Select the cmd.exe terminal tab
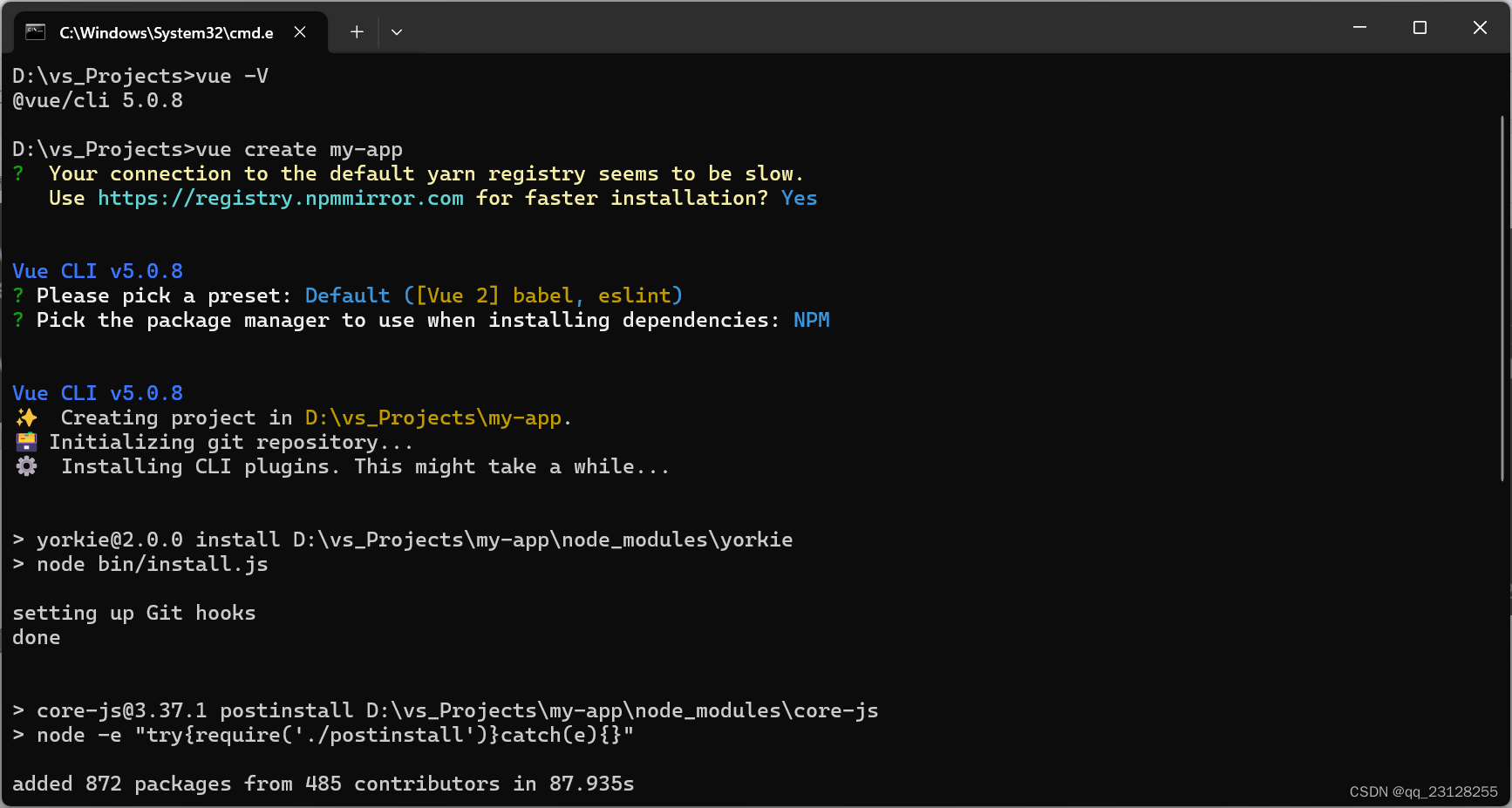This screenshot has width=1512, height=808. click(x=171, y=32)
